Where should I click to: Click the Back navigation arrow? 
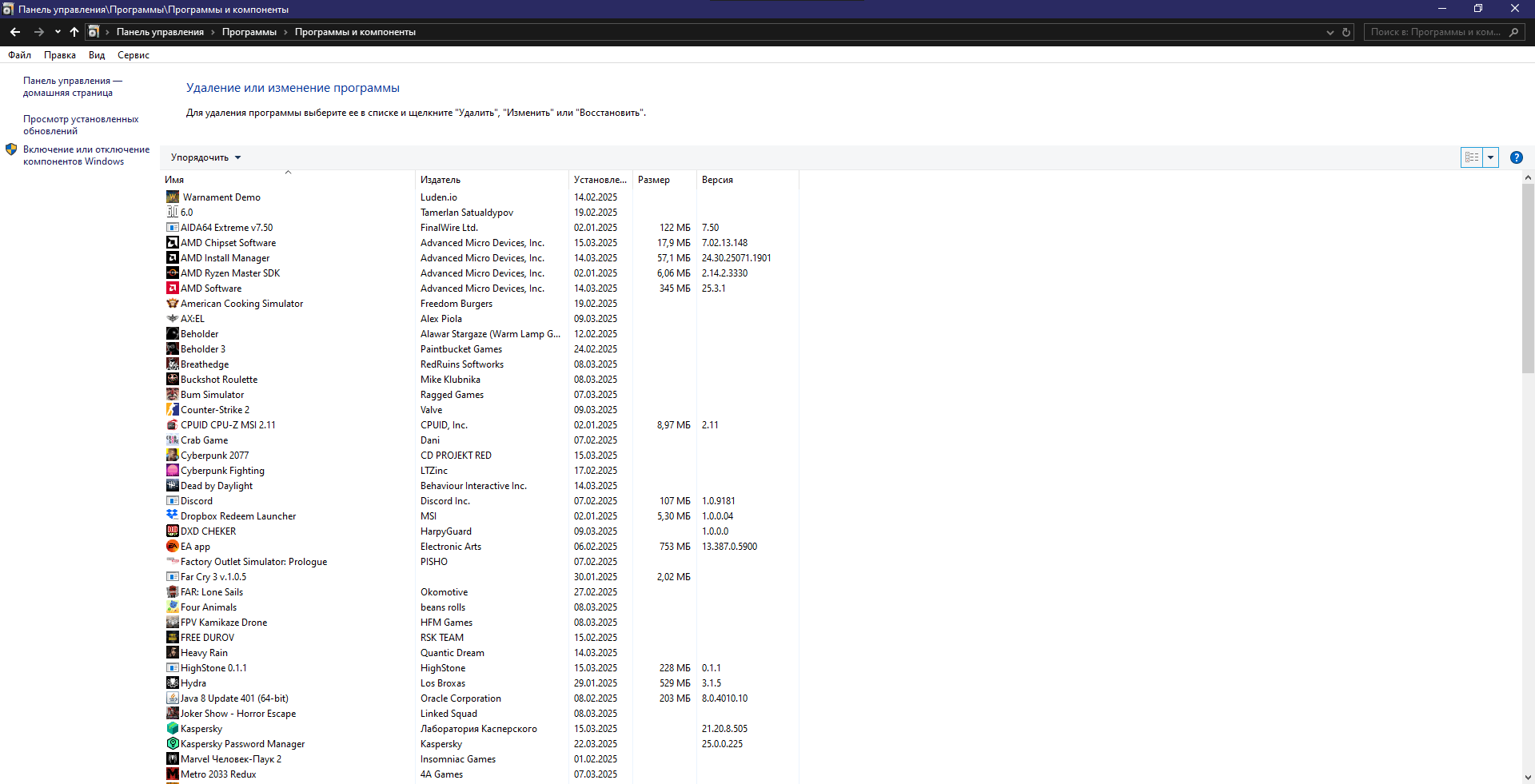tap(15, 32)
